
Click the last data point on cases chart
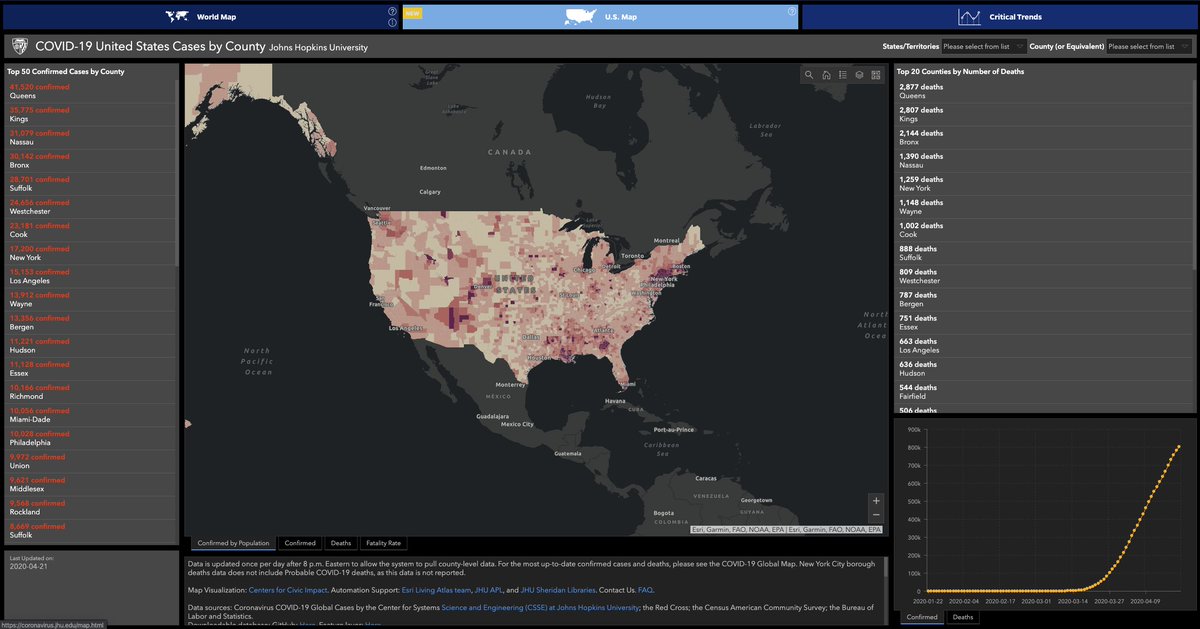point(1178,447)
